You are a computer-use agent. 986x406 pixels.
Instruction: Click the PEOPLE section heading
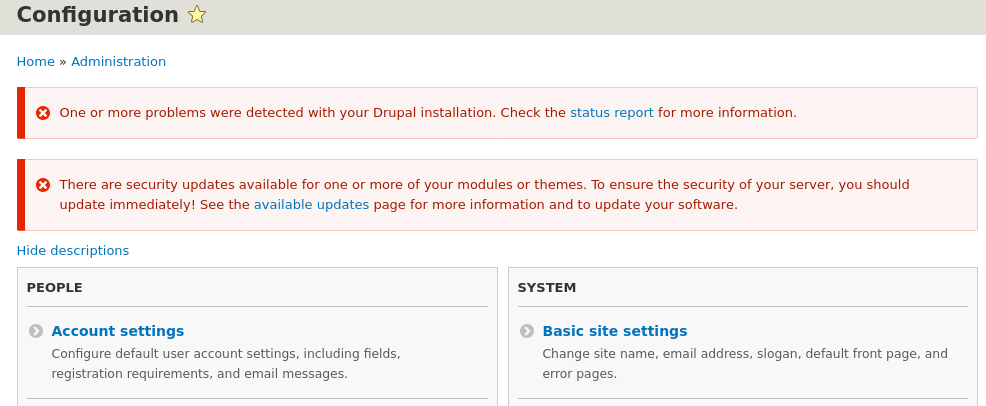pos(55,288)
